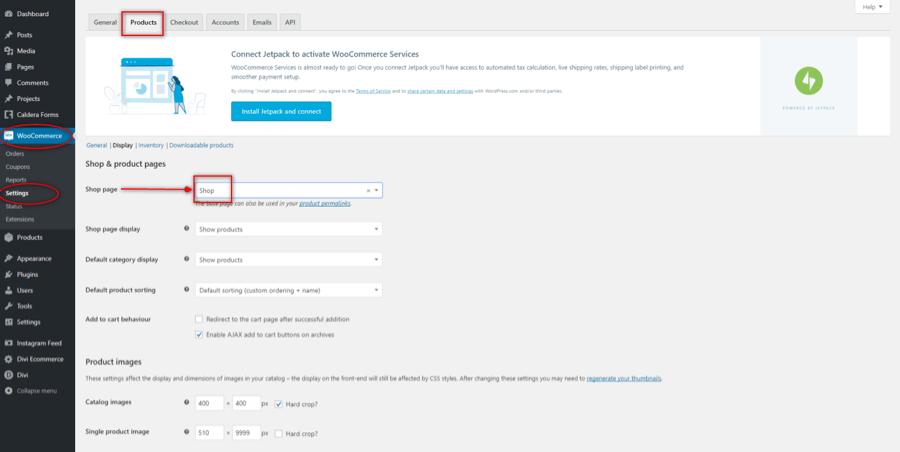The image size is (900, 452).
Task: Click Catalog images width field
Action: coord(210,404)
